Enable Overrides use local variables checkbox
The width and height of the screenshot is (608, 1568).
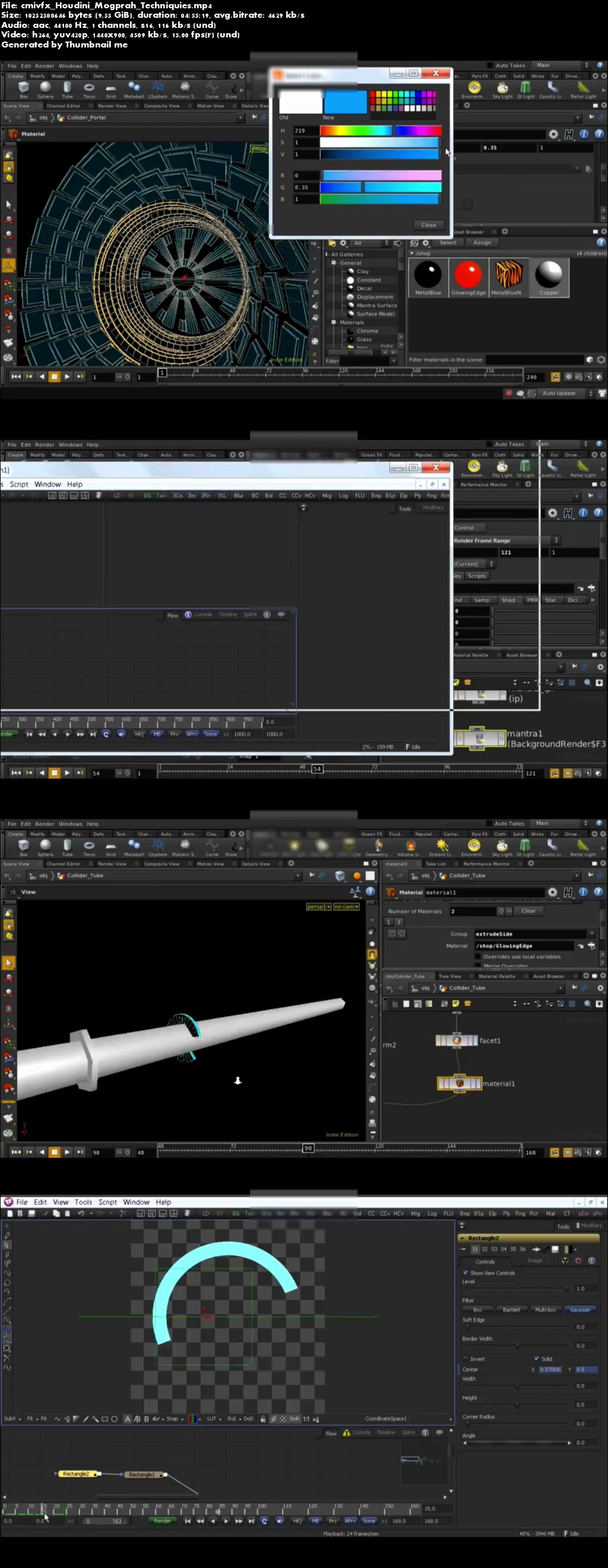tap(477, 956)
